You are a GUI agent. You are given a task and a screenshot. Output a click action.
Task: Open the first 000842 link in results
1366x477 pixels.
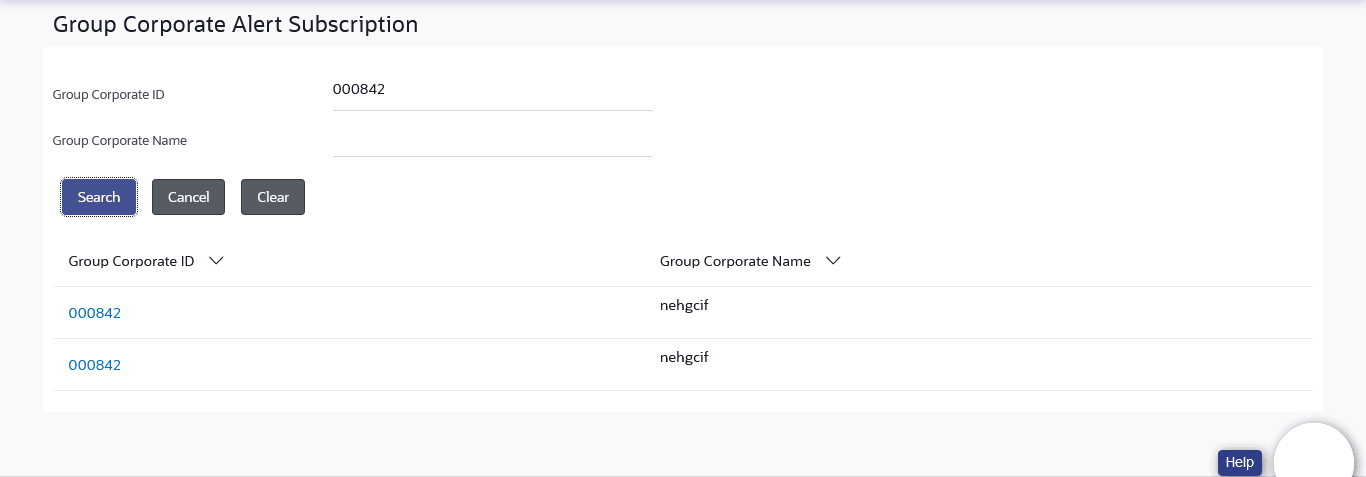click(x=94, y=313)
